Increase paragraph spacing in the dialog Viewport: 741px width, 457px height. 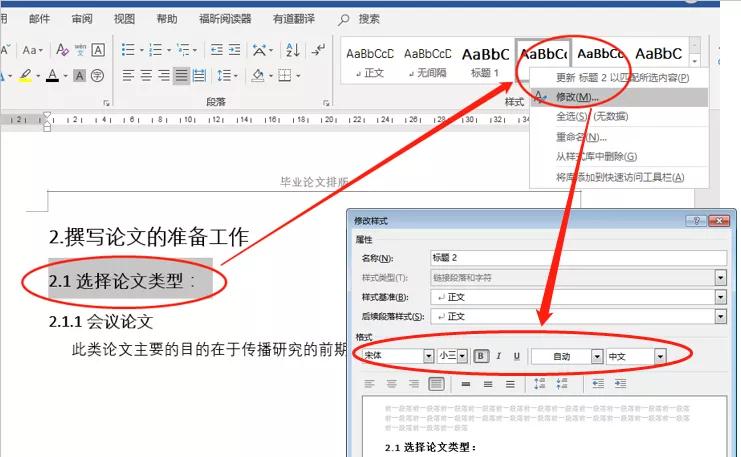(x=540, y=384)
